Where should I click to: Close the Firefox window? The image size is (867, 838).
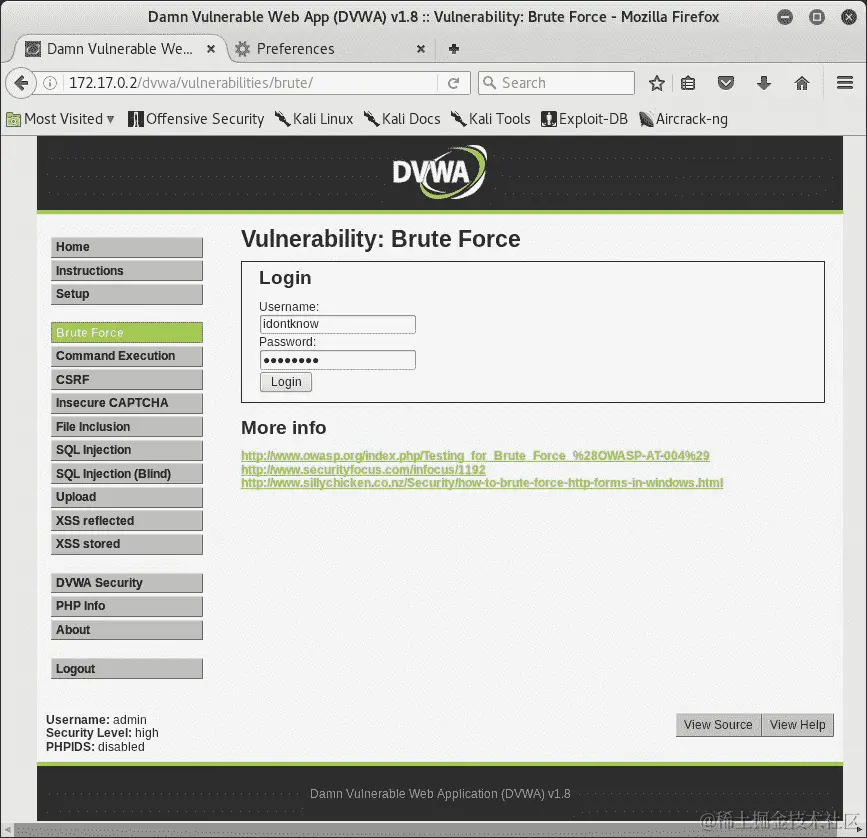click(x=849, y=17)
